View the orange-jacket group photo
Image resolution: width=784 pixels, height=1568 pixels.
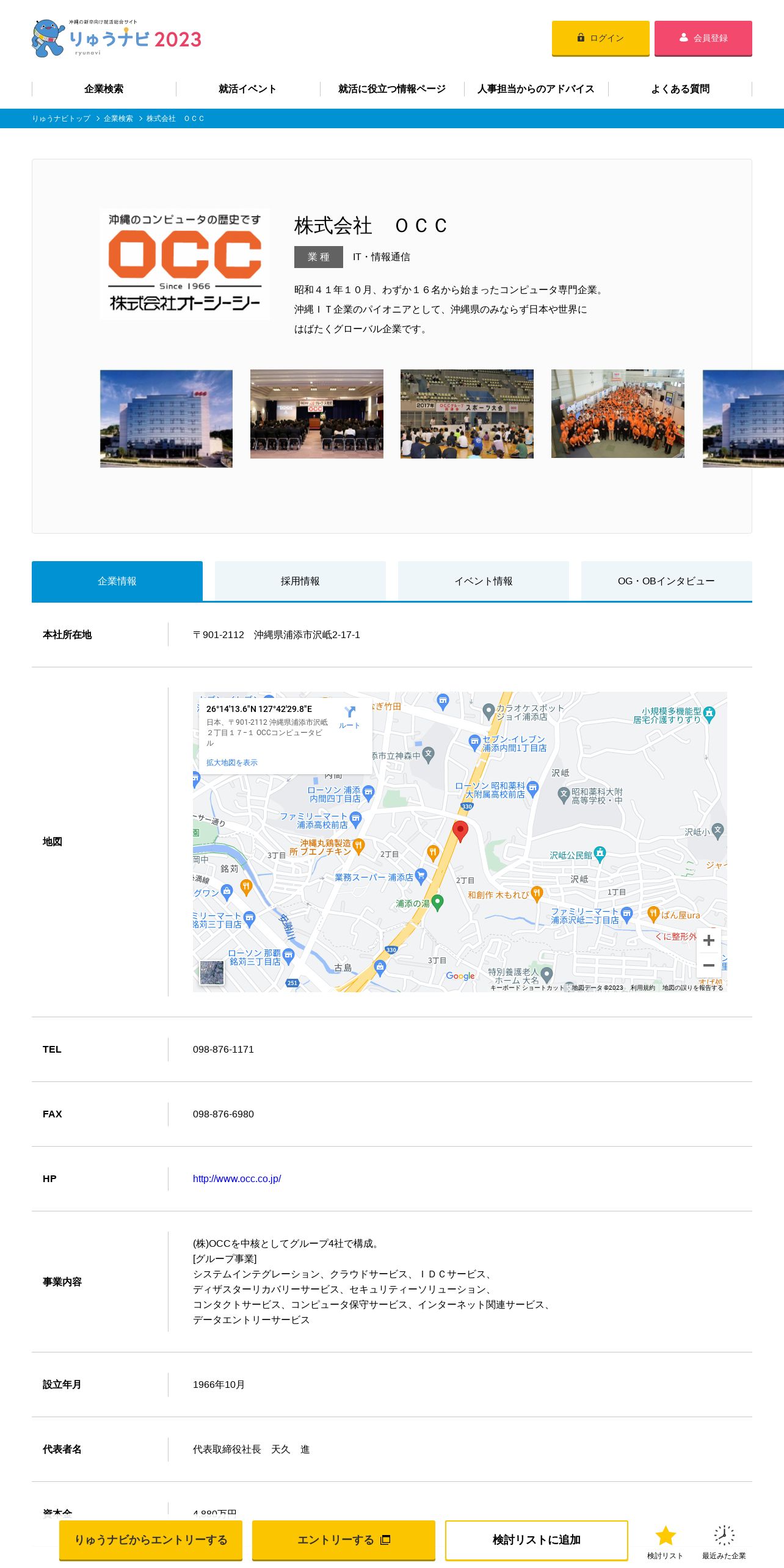pos(618,414)
